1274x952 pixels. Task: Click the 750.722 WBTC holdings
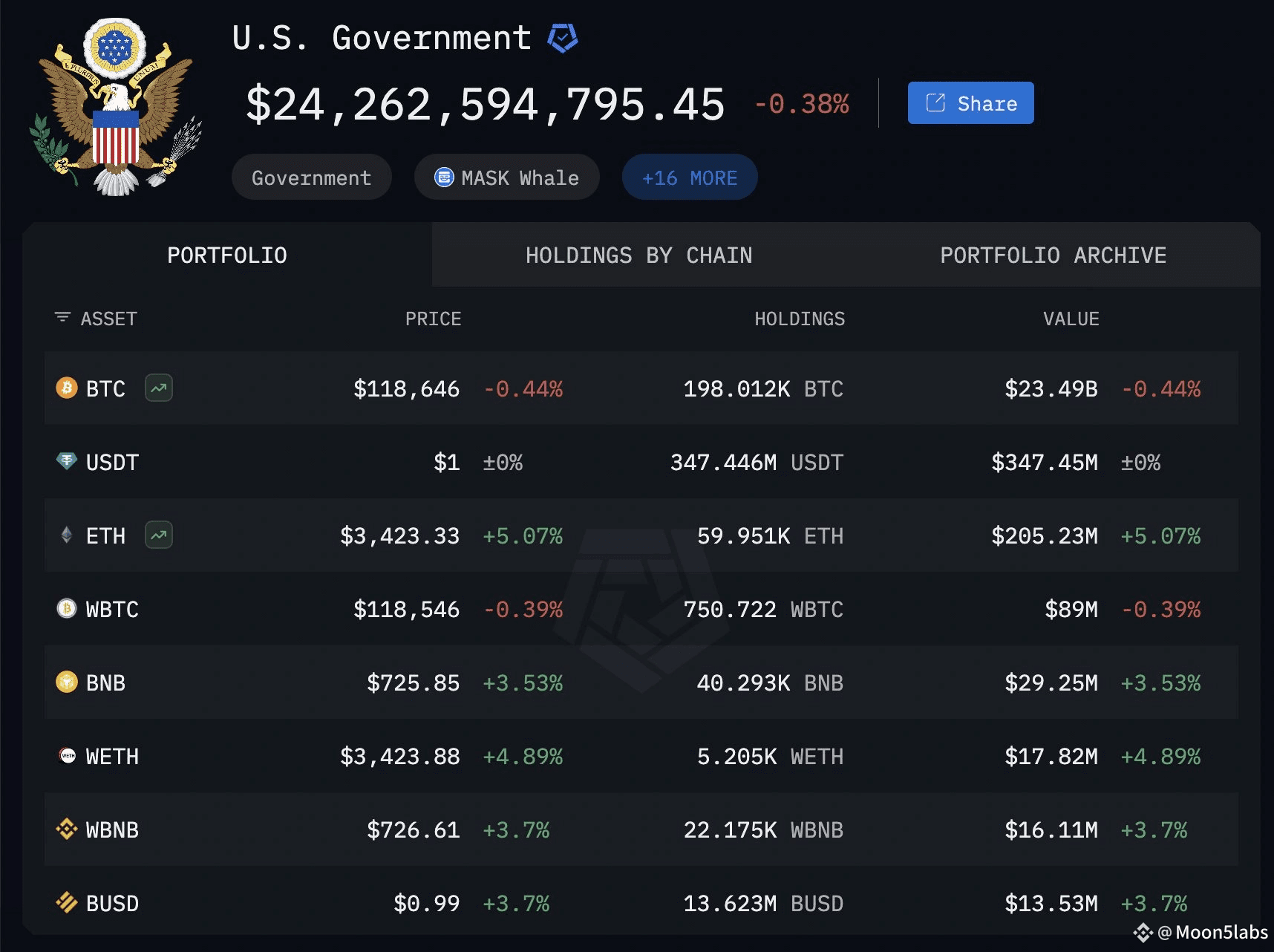click(763, 609)
